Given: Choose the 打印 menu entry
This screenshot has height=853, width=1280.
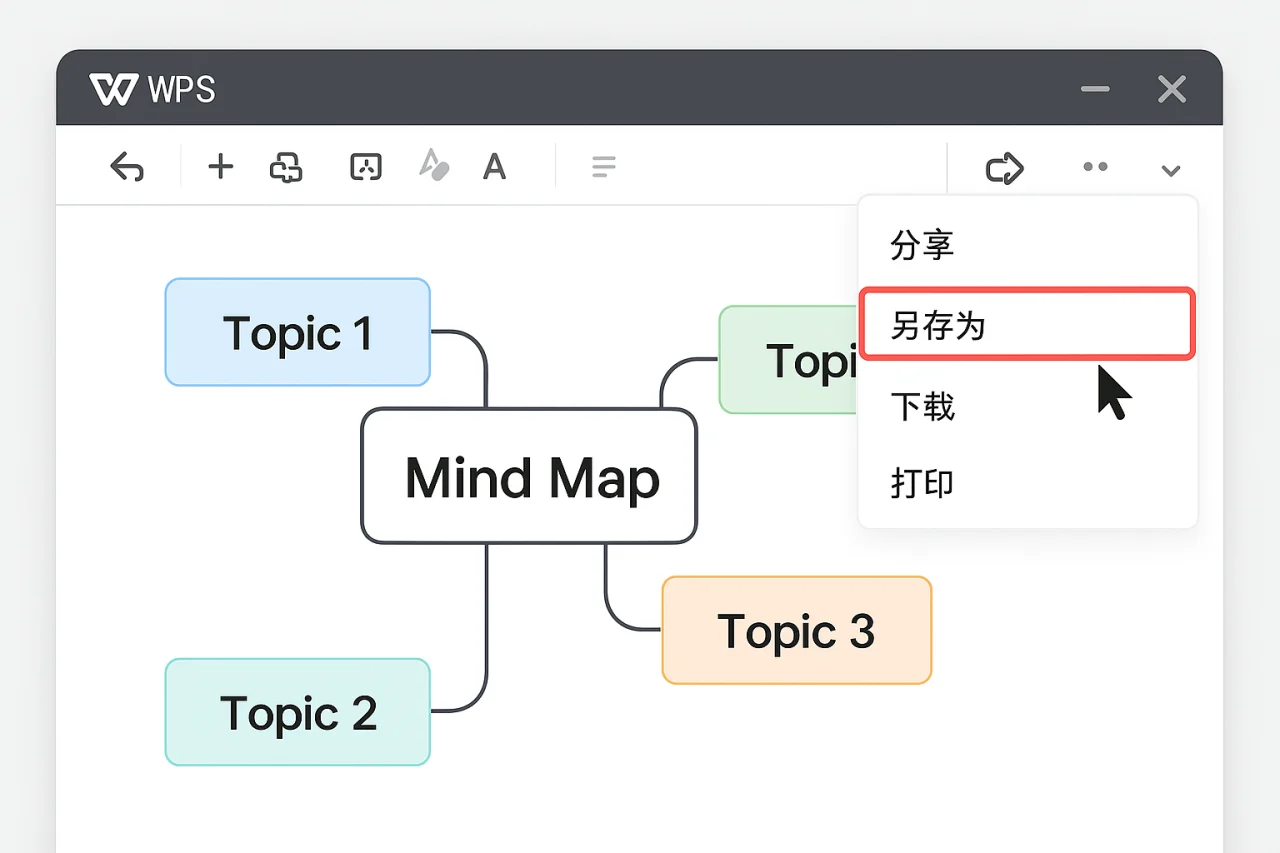Looking at the screenshot, I should [922, 483].
